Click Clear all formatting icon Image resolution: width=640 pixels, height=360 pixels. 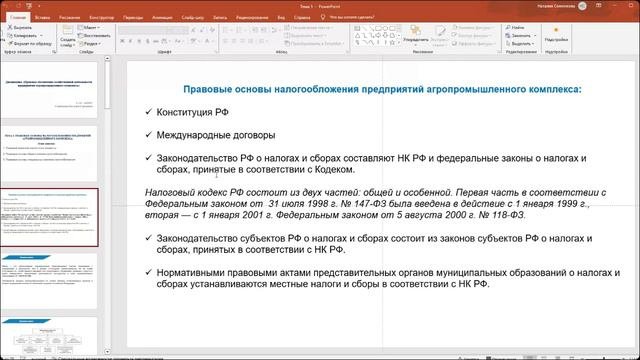tap(212, 30)
